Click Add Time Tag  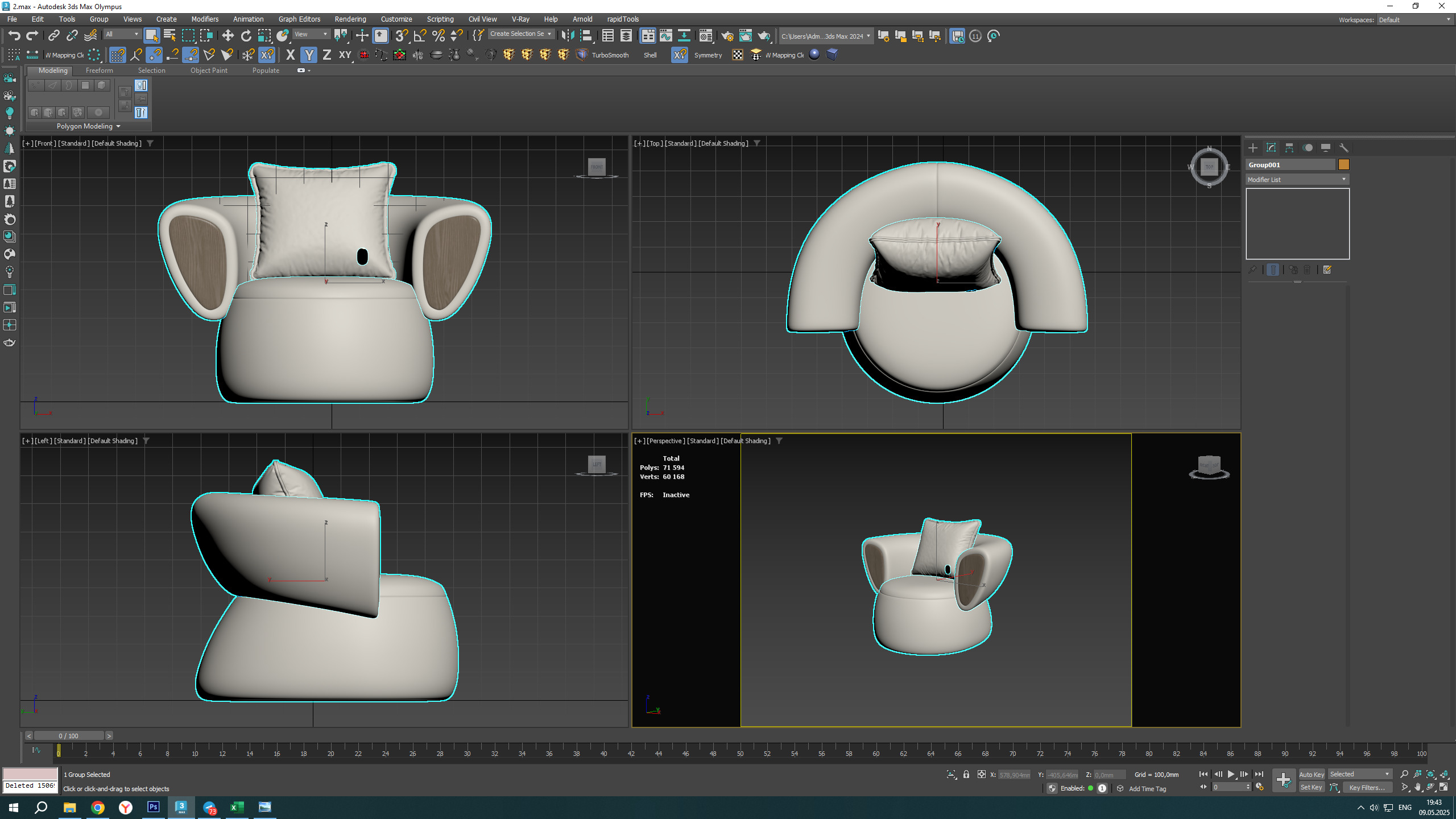coord(1147,789)
